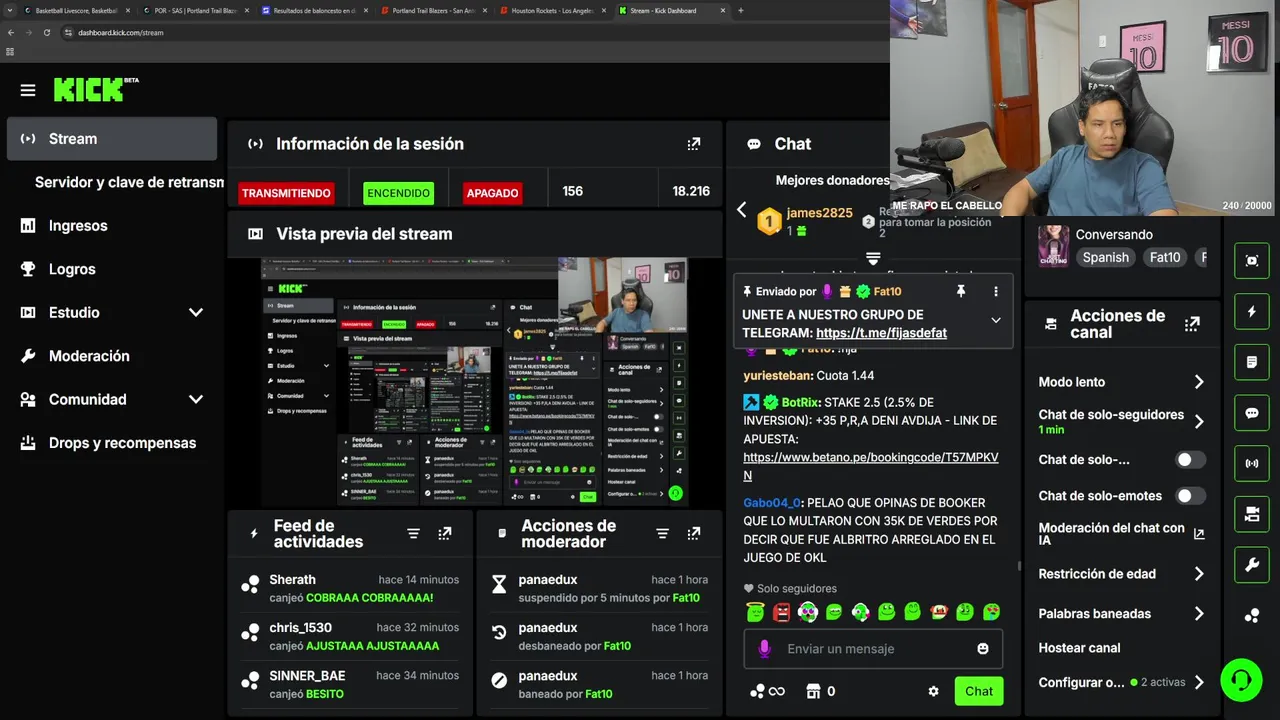Open Servidor y clave de retransmisión
The image size is (1280, 720).
[x=129, y=182]
